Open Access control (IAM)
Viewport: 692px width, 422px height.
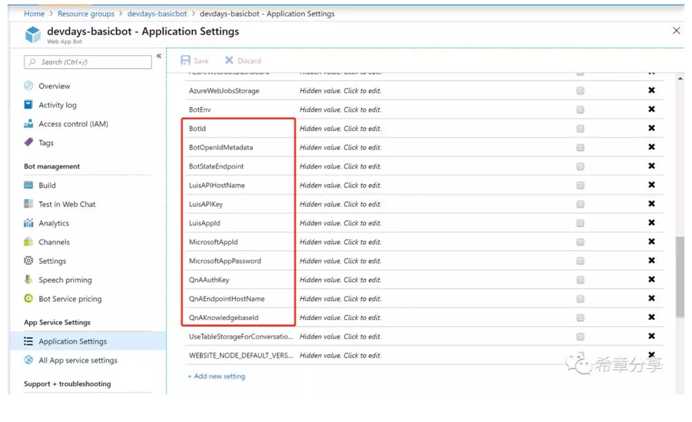pos(73,124)
